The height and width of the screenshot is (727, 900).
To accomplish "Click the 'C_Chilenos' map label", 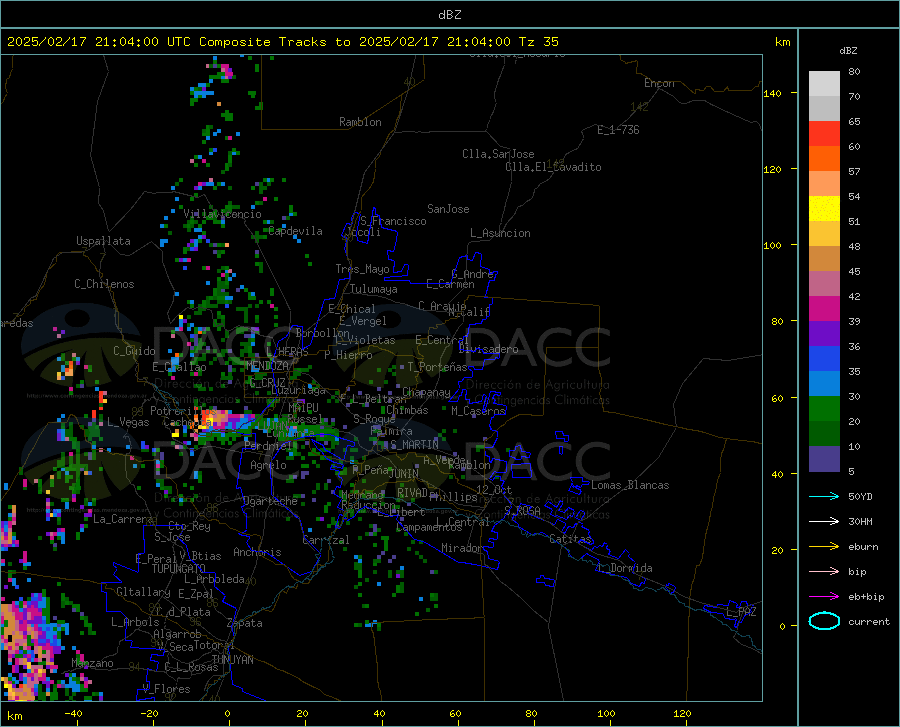I will coord(104,284).
